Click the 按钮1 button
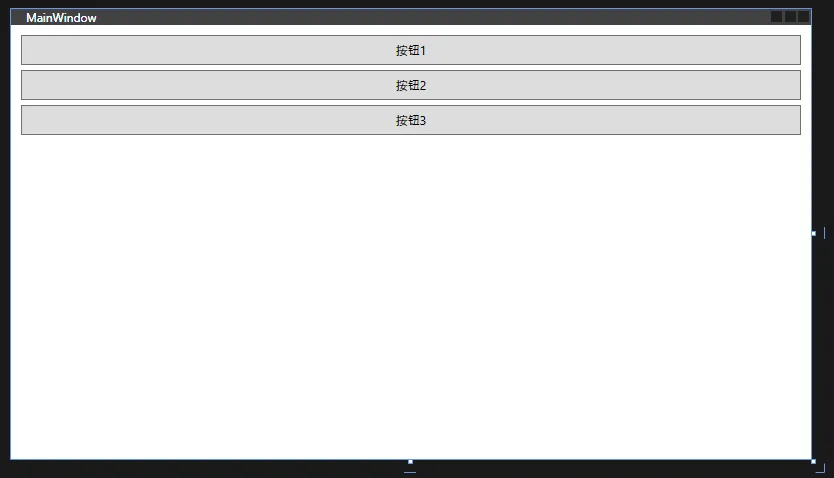The image size is (834, 478). pos(411,50)
